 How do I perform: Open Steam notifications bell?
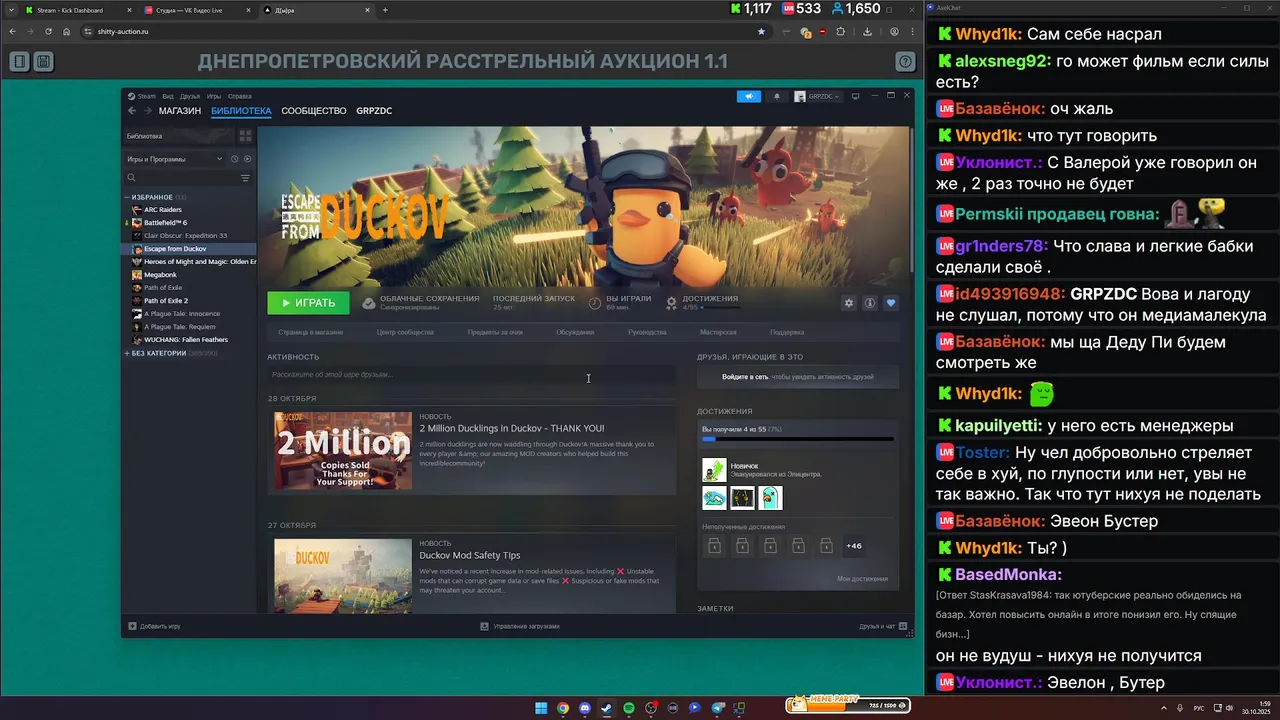777,96
